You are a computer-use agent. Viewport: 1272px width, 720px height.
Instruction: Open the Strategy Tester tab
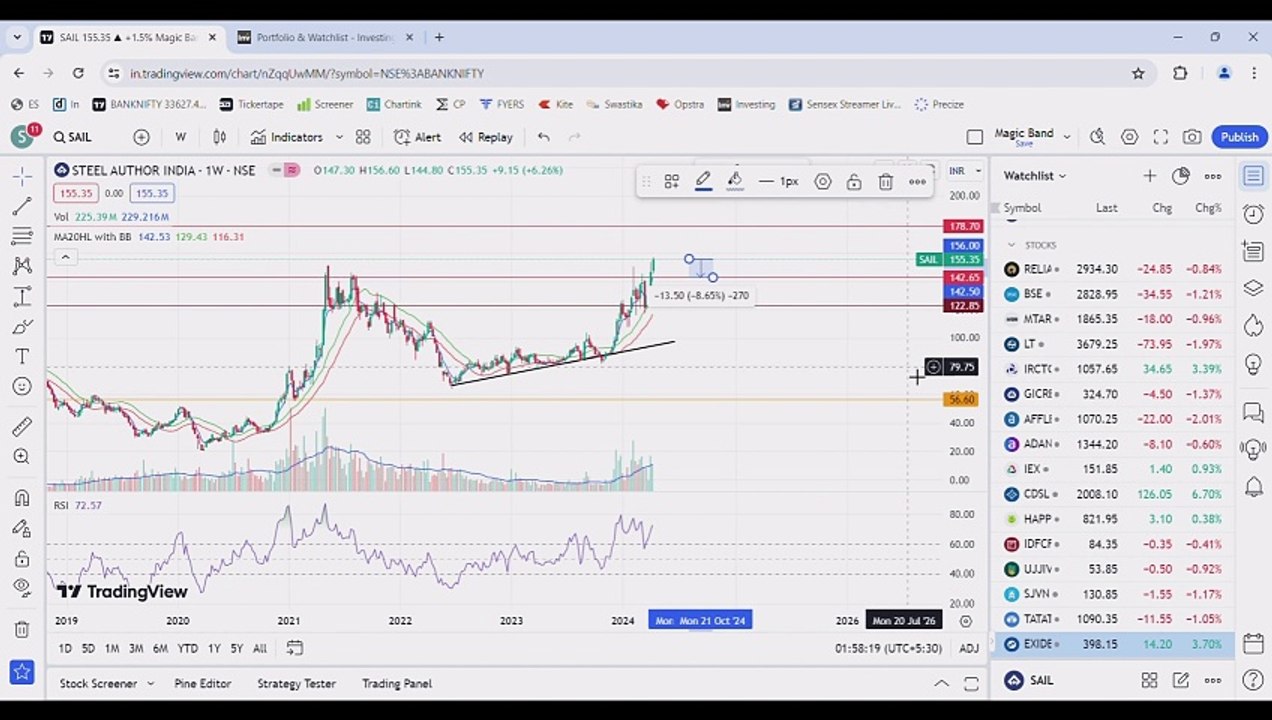tap(296, 684)
